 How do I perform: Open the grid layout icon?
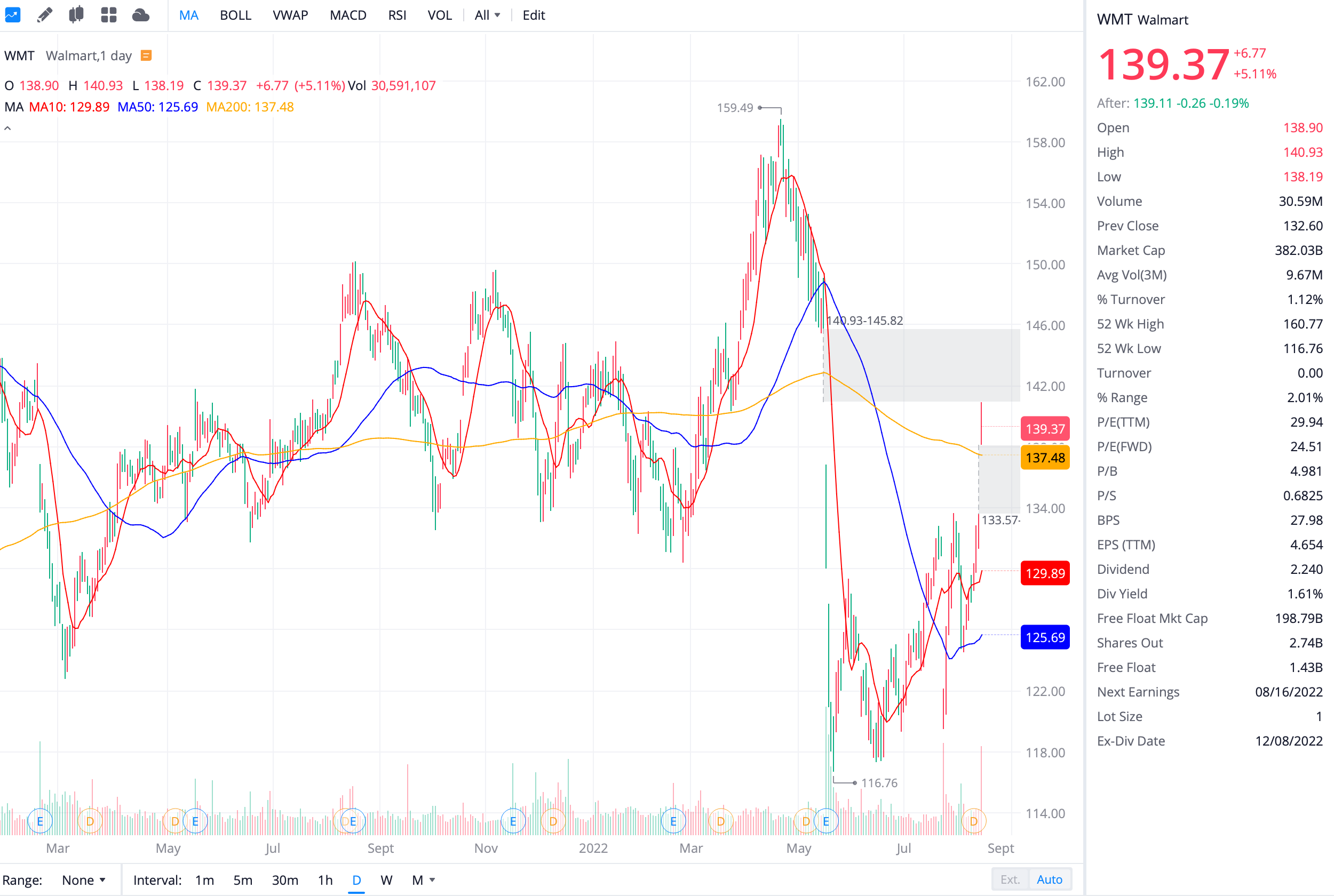coord(109,14)
